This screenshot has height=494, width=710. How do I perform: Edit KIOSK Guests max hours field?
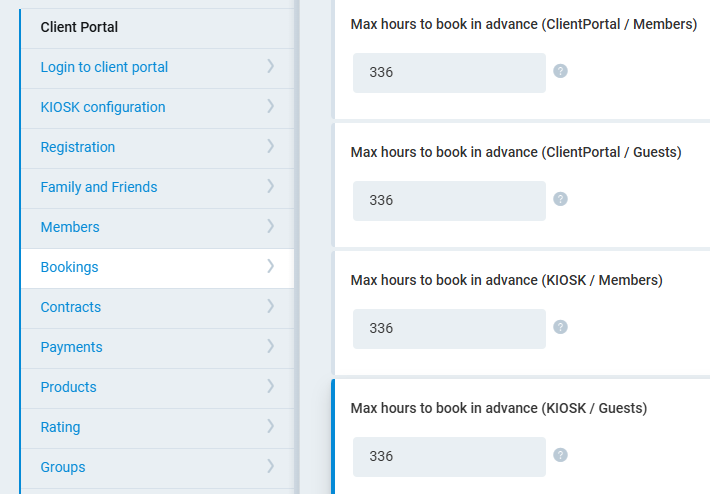click(x=449, y=457)
